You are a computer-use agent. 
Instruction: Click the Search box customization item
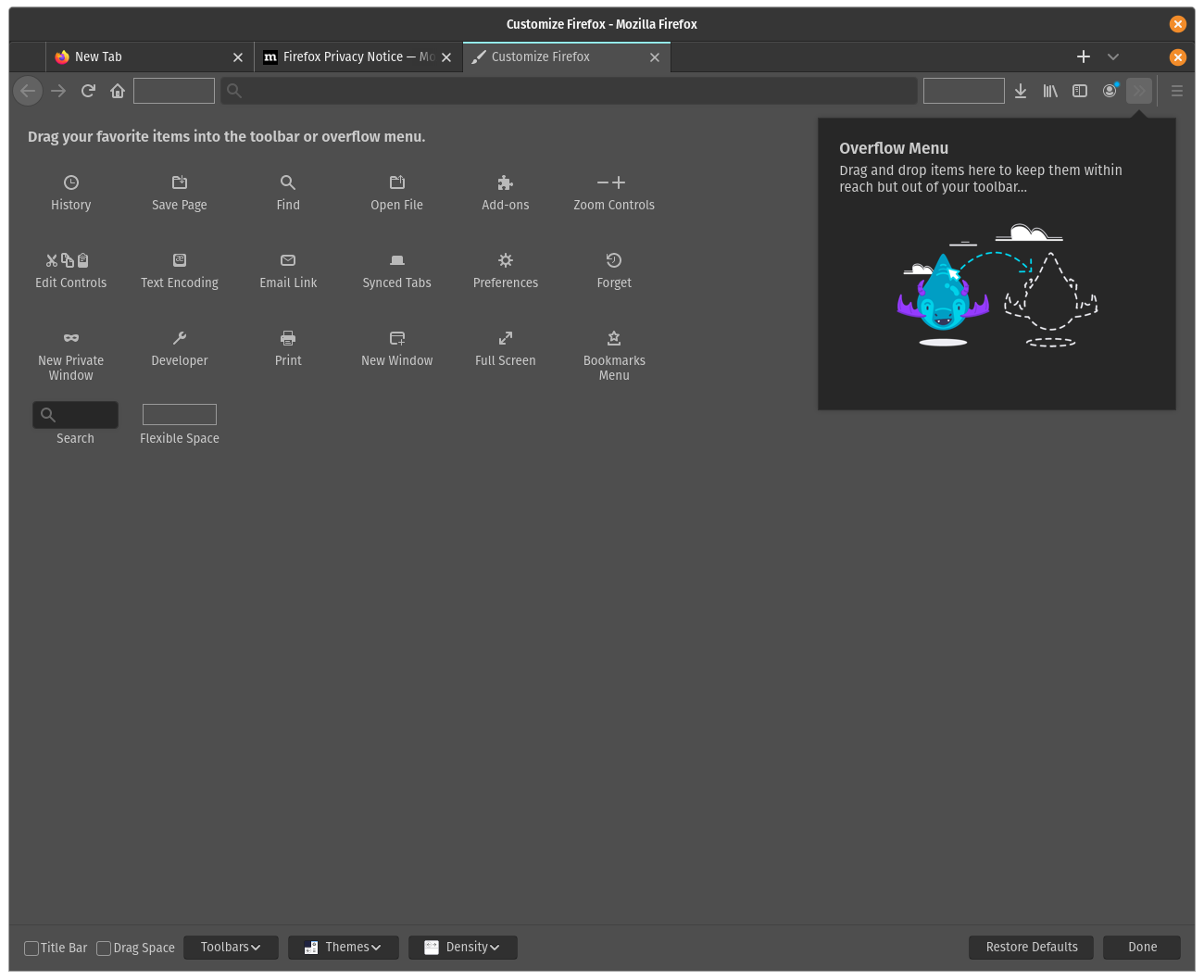coord(75,415)
